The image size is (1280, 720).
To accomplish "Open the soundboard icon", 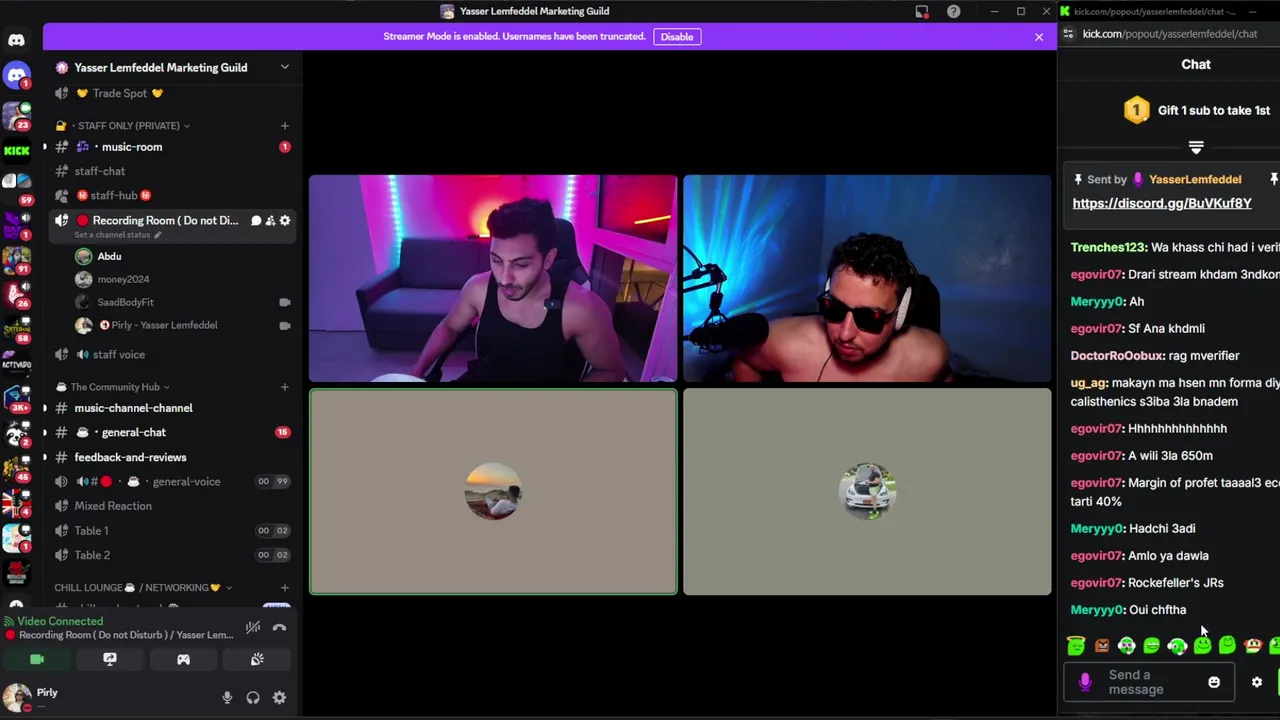I will (x=257, y=659).
